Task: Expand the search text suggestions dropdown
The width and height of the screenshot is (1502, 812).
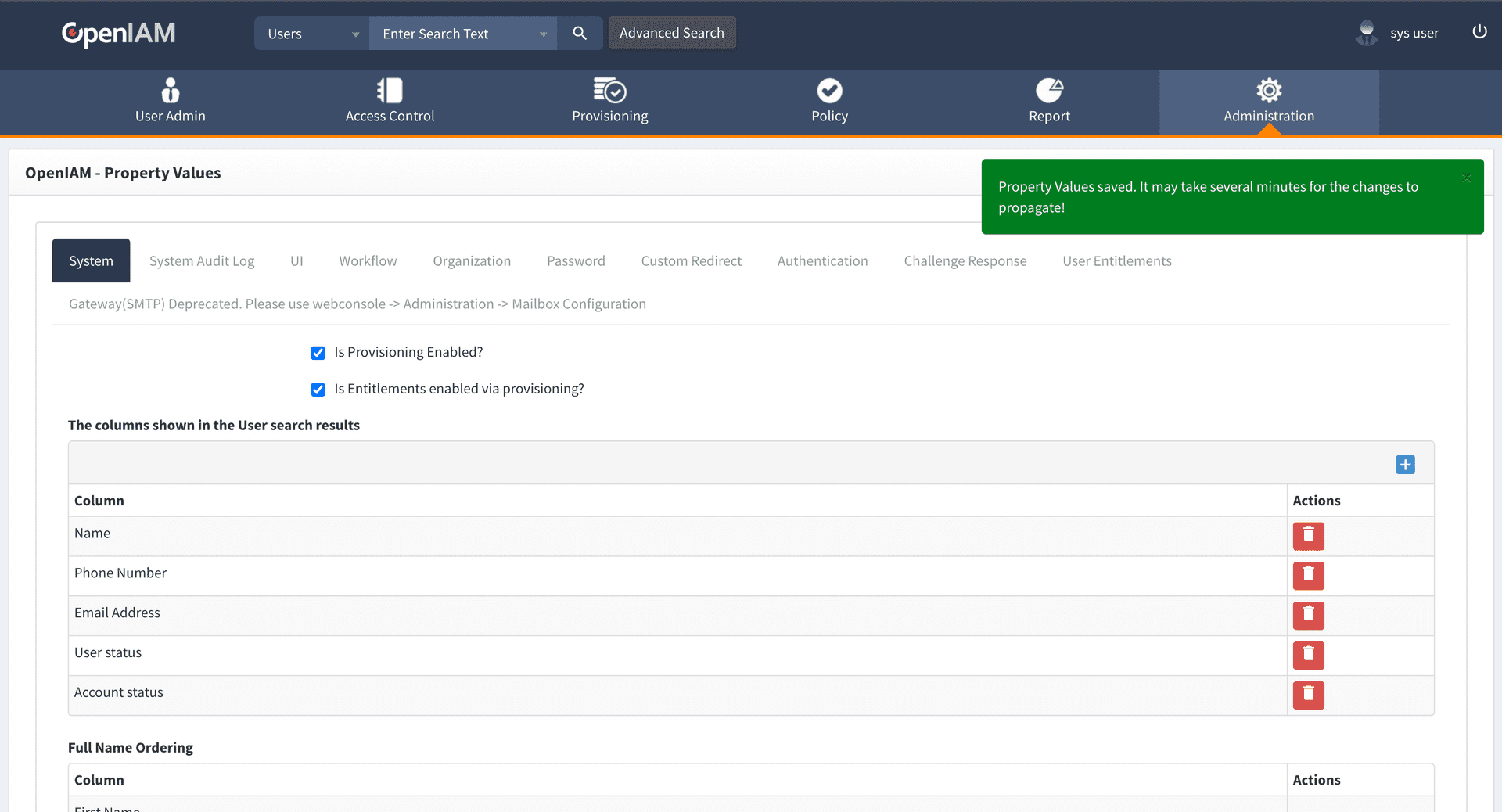Action: (543, 34)
